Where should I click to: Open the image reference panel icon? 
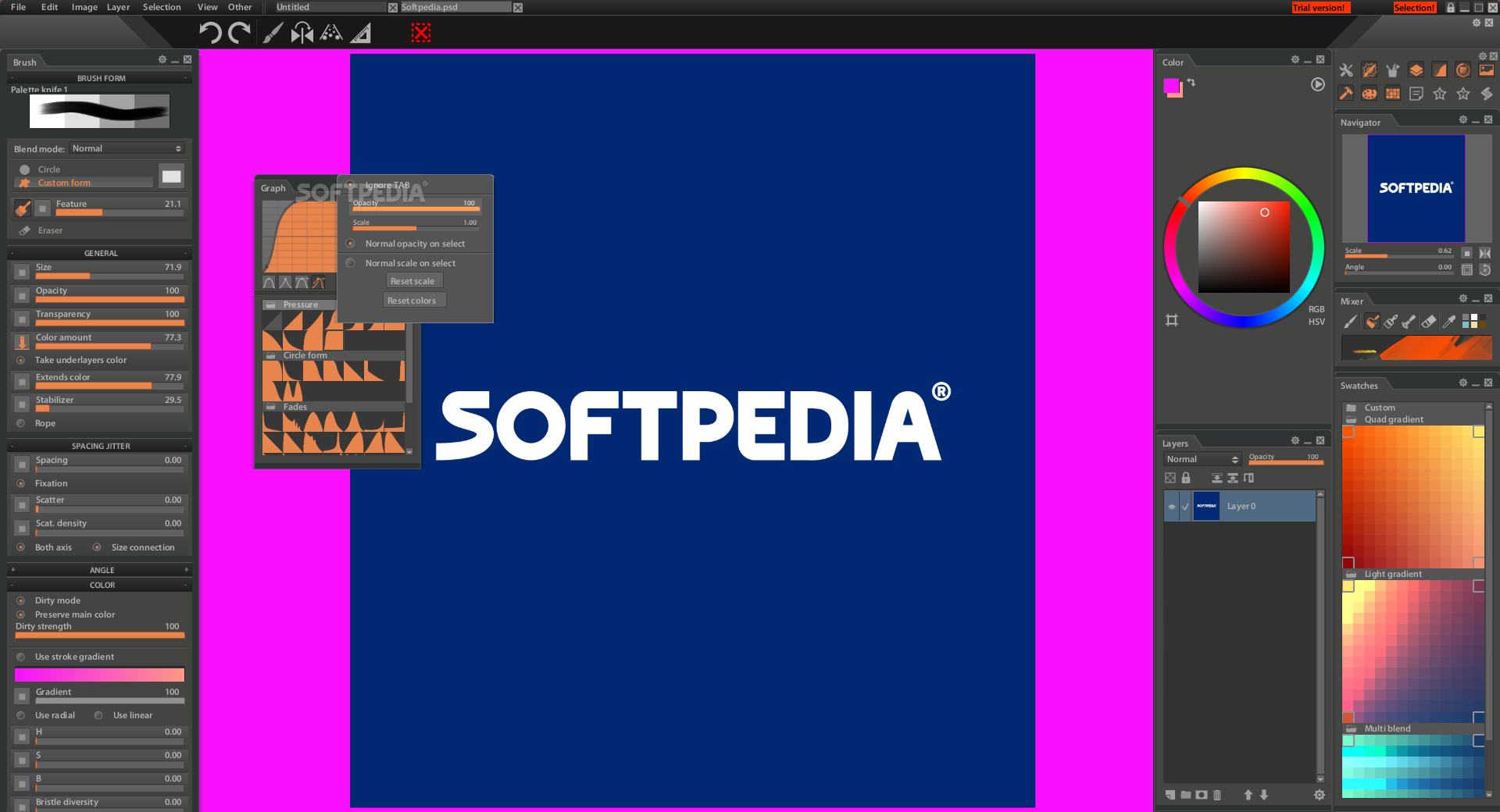click(x=1487, y=70)
